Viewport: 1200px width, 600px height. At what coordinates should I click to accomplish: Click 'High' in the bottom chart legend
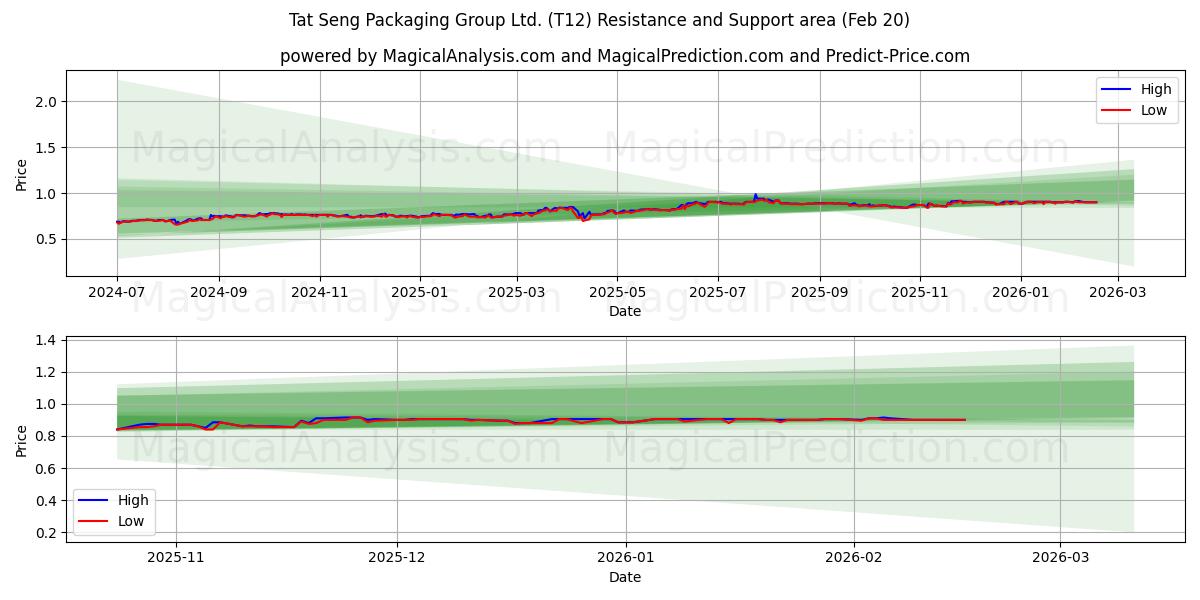(x=132, y=500)
